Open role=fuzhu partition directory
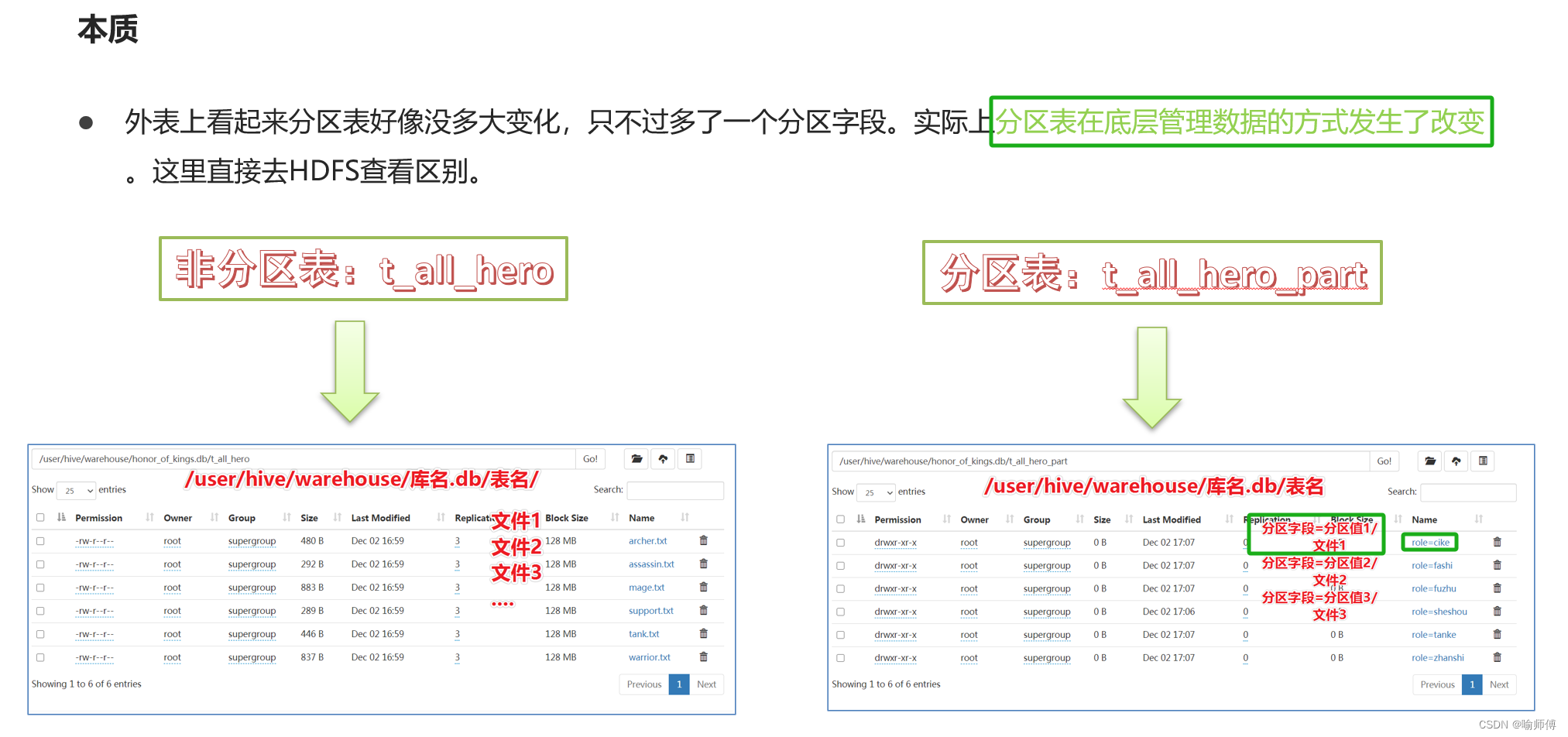Image resolution: width=1568 pixels, height=737 pixels. point(1433,588)
